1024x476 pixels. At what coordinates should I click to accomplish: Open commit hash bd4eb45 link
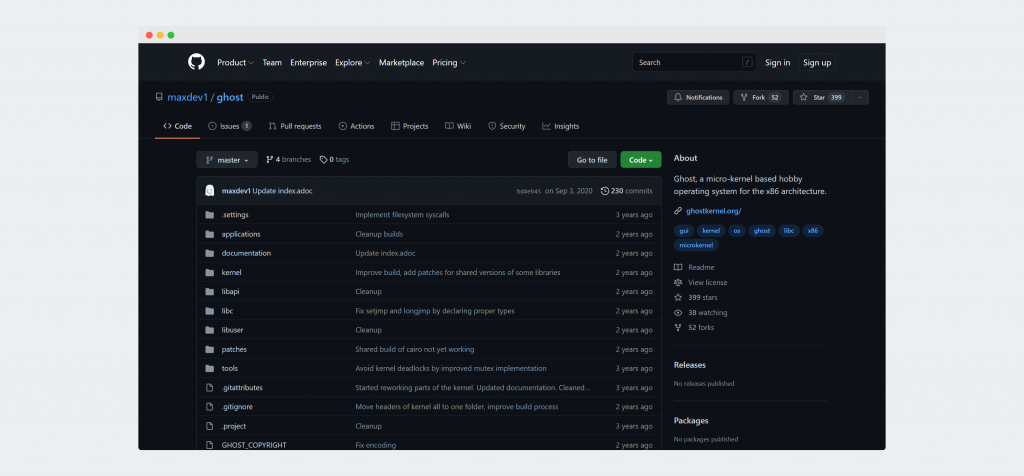(528, 191)
